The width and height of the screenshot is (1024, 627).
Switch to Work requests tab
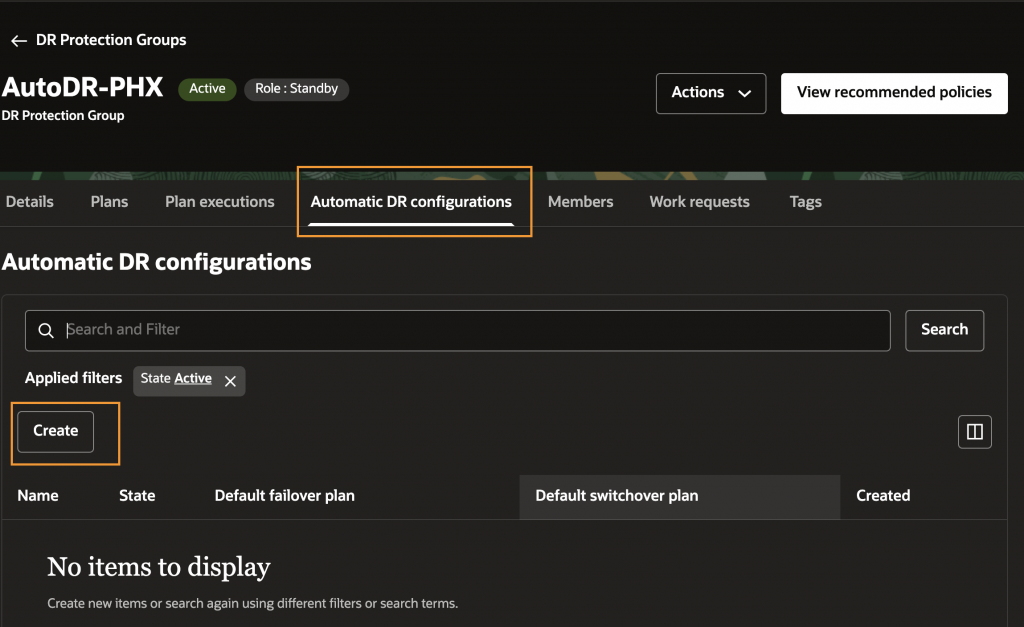(699, 202)
